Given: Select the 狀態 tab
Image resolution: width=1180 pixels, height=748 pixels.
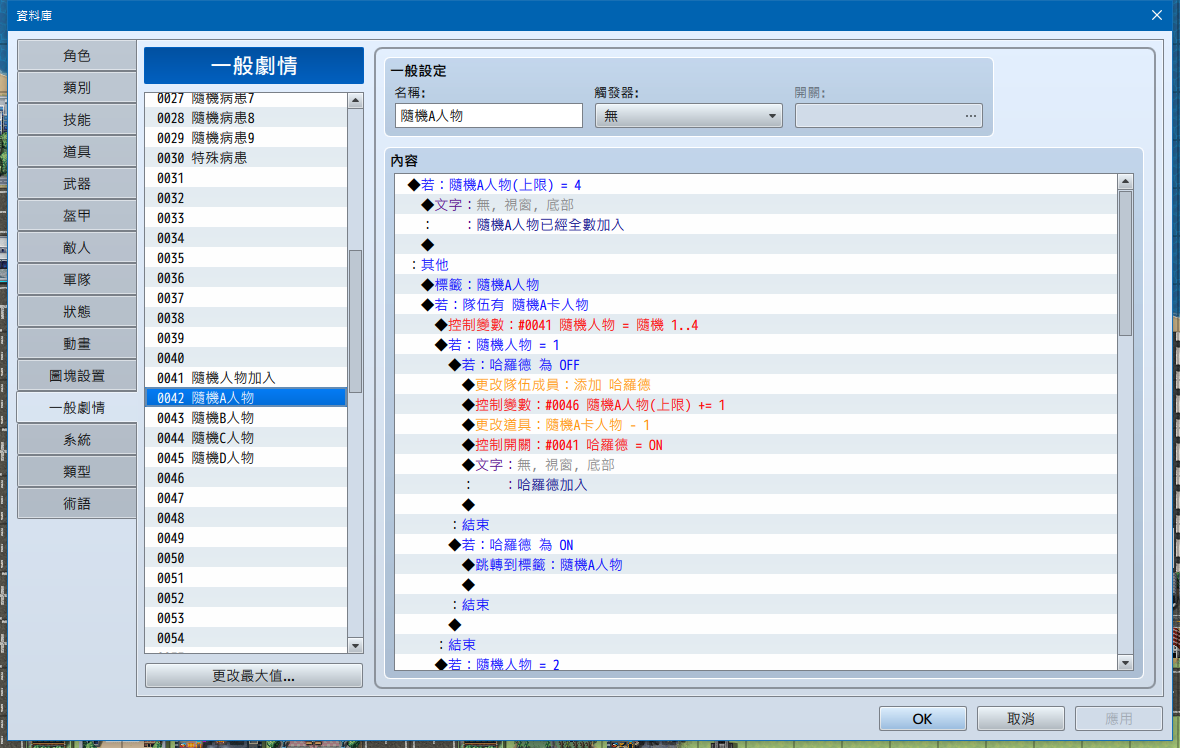Looking at the screenshot, I should click(77, 312).
